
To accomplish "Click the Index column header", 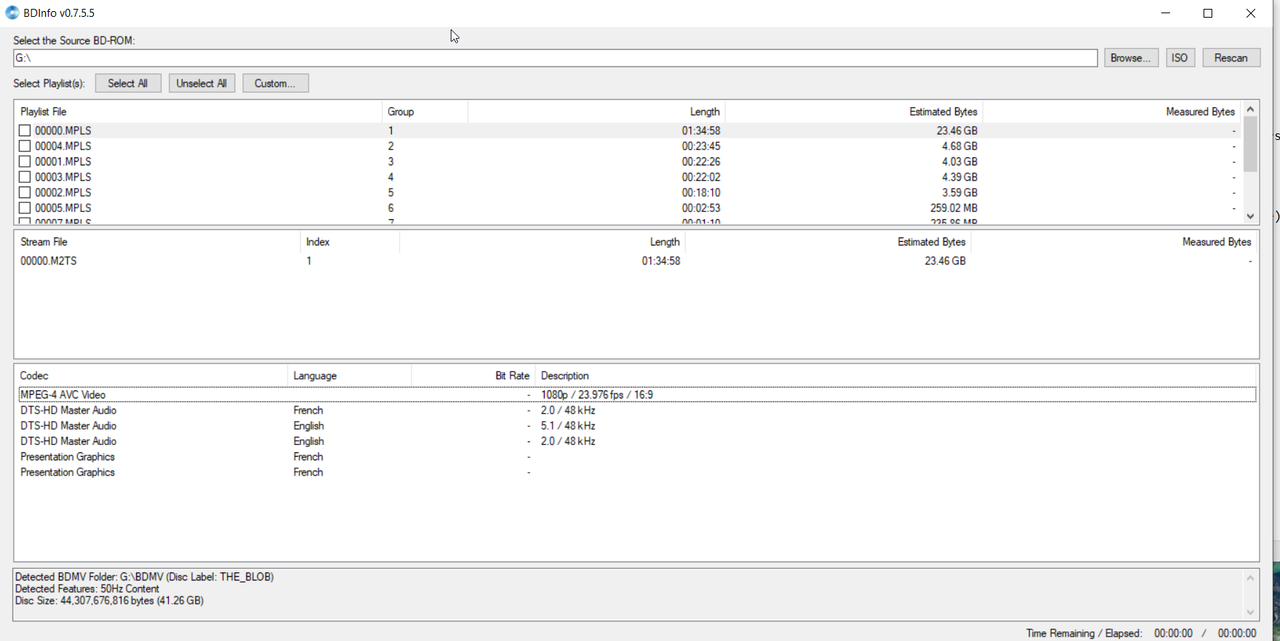I will pos(349,242).
